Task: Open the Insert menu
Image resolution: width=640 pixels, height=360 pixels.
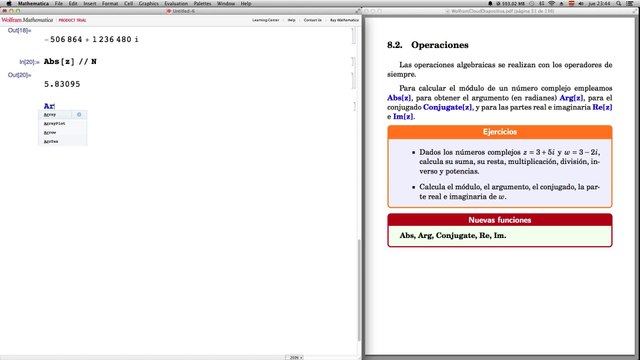Action: 89,3
